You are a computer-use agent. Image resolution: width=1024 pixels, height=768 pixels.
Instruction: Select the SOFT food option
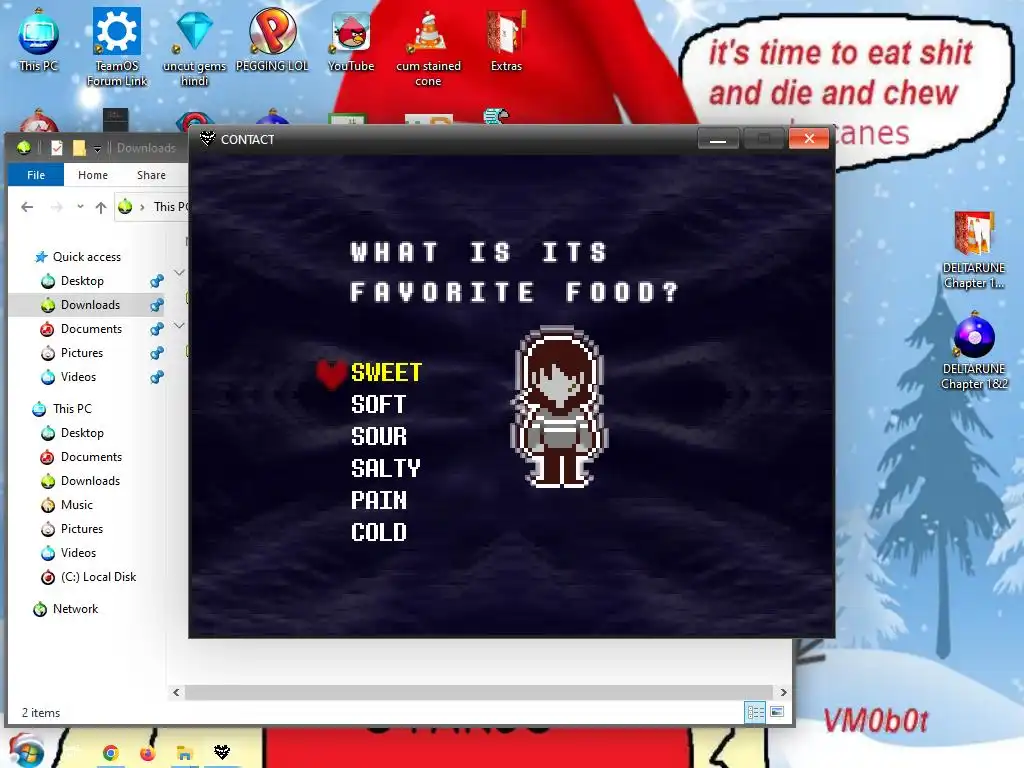coord(379,404)
